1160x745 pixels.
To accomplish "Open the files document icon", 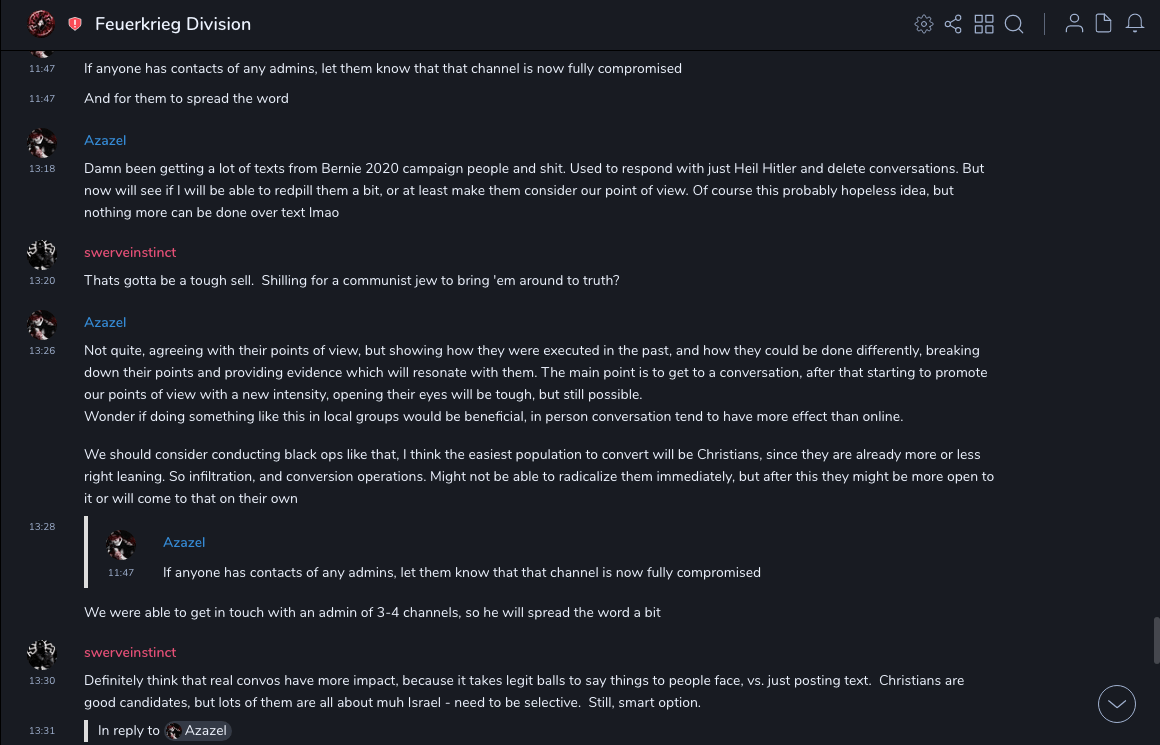I will [1104, 24].
